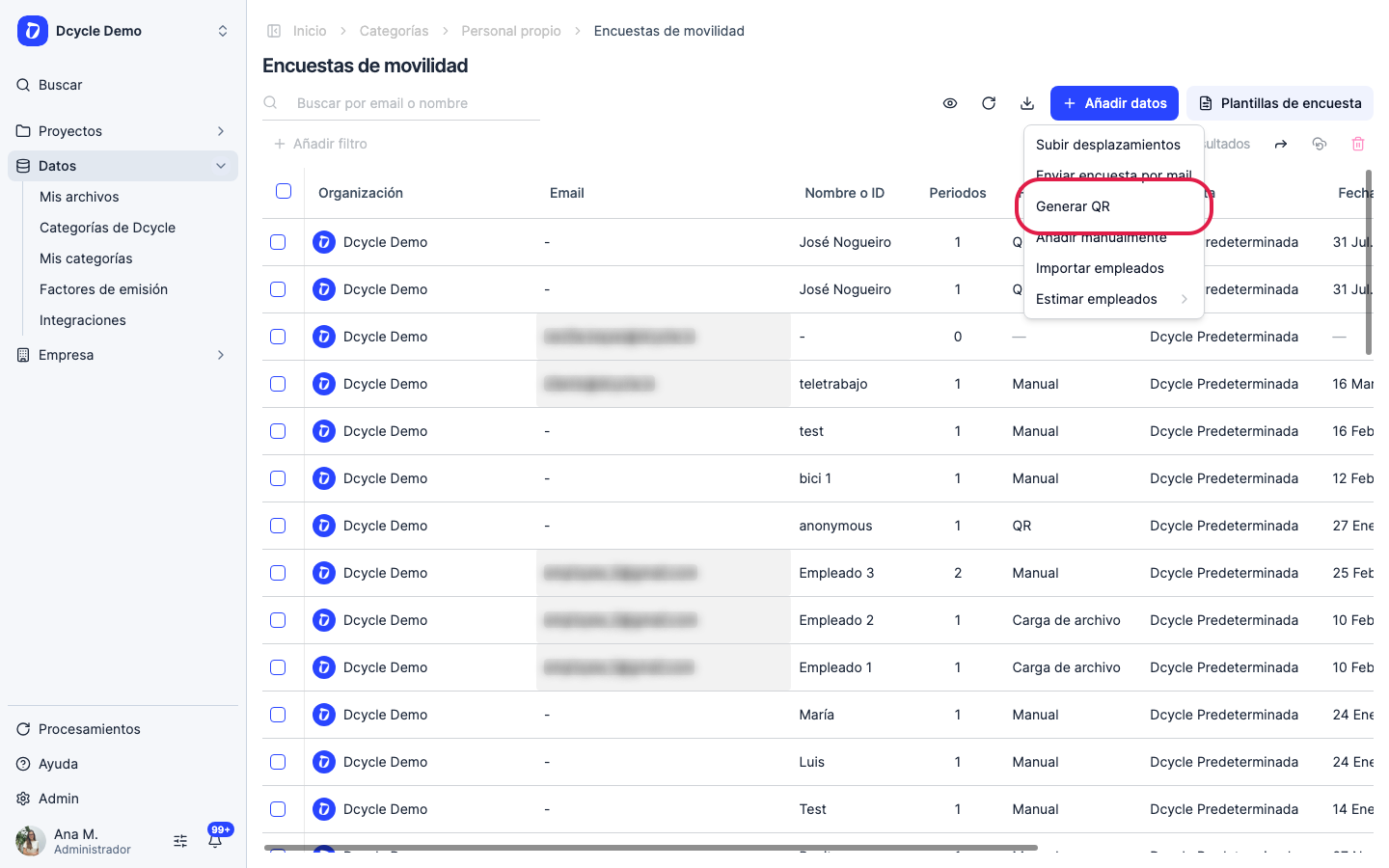Open the Dcycle Demo organization switcher
1389x868 pixels.
coord(123,31)
